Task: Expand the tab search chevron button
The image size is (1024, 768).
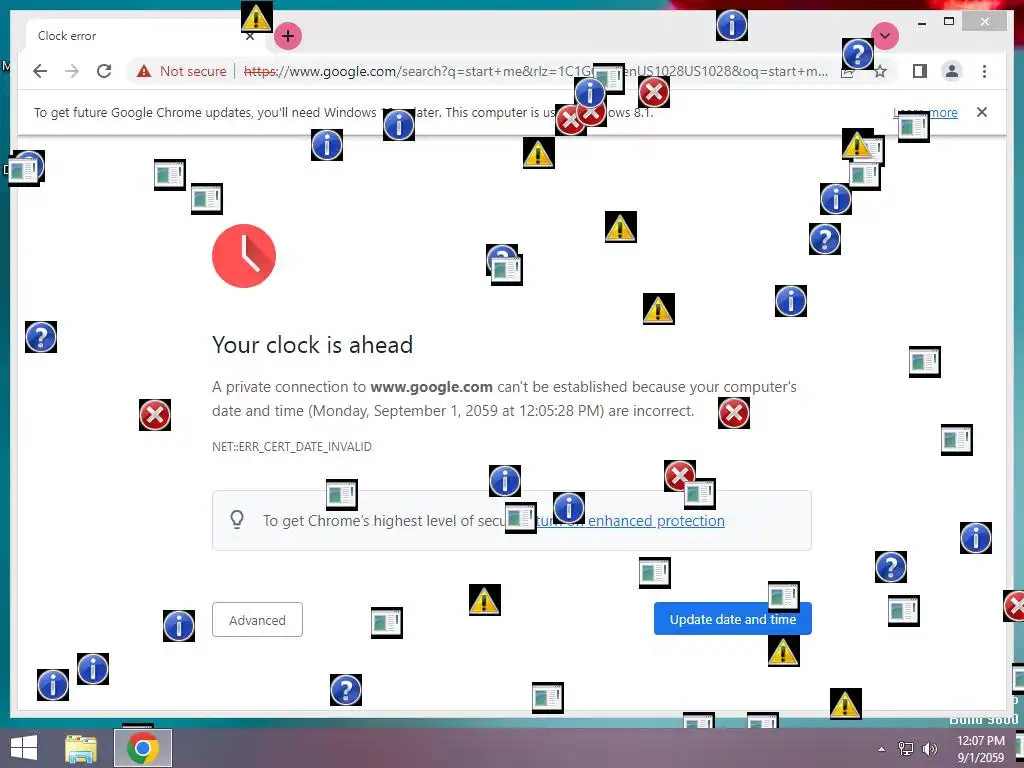Action: pos(885,36)
